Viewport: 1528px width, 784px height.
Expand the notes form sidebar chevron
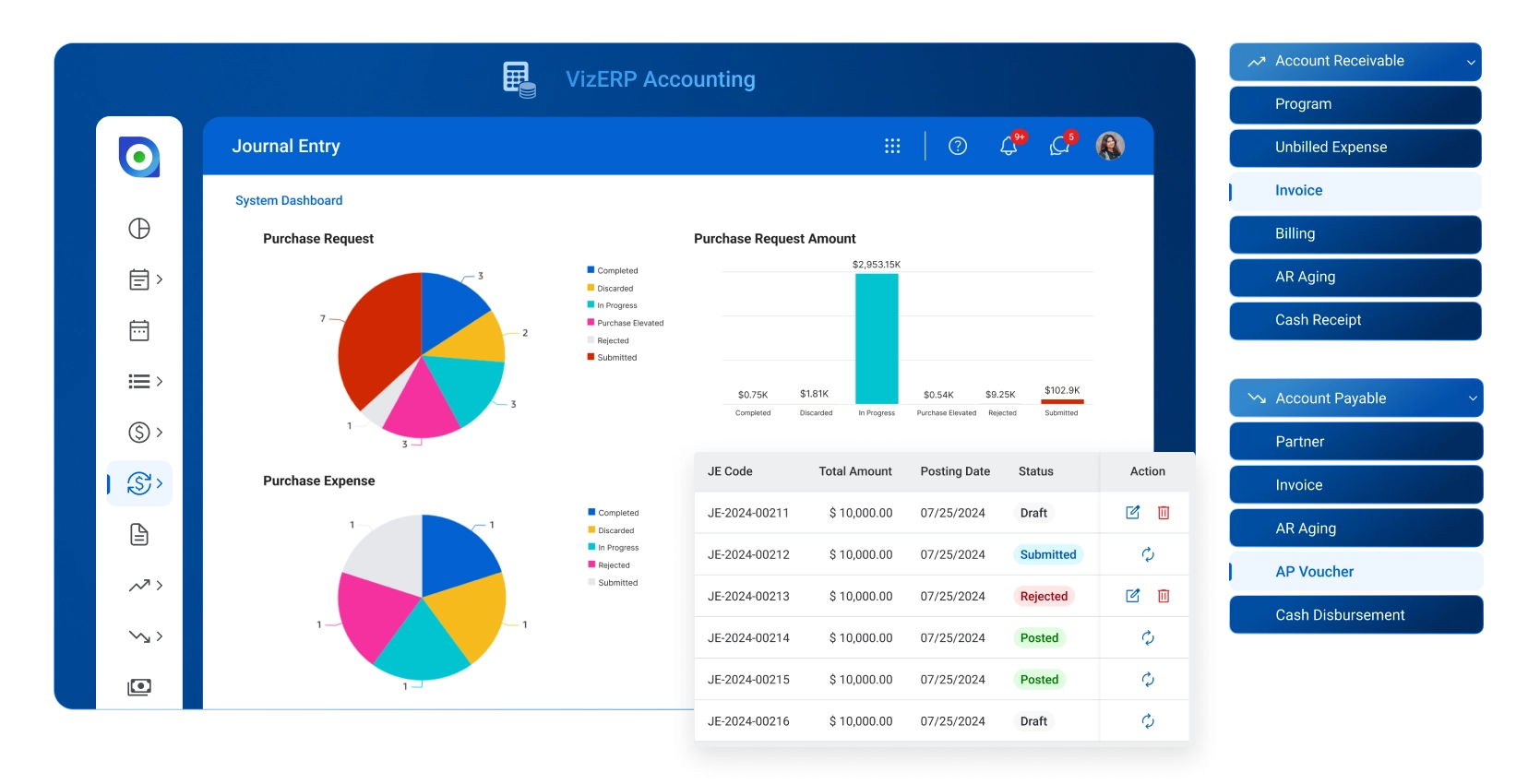click(160, 279)
